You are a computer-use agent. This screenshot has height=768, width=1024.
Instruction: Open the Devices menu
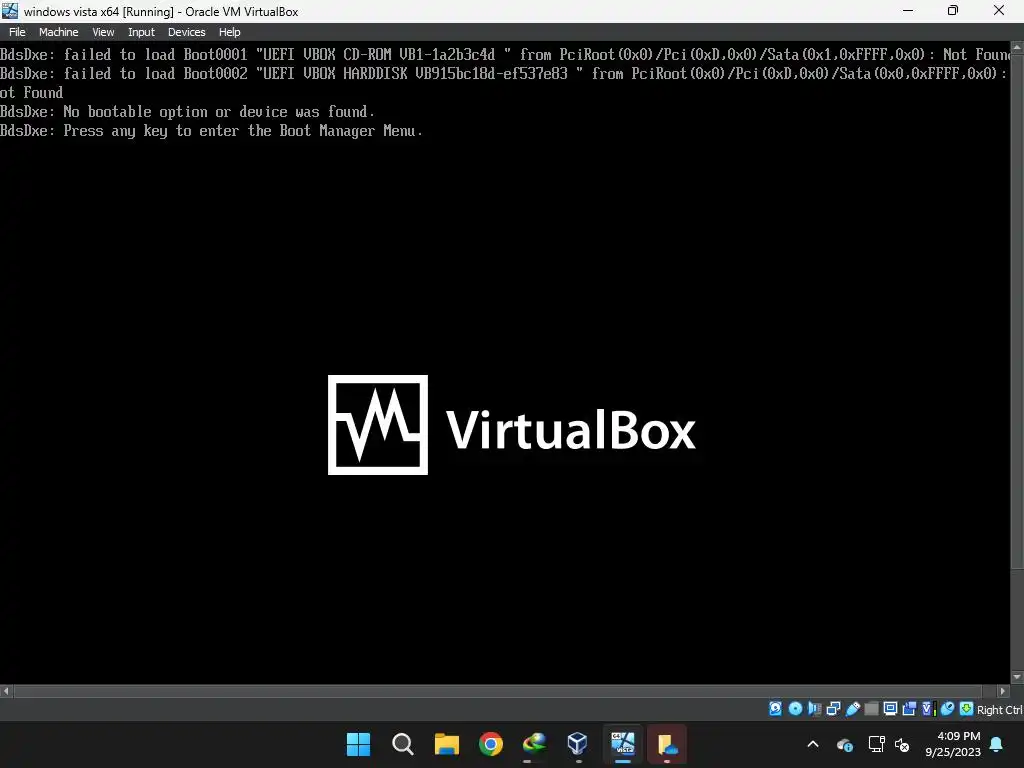(187, 32)
